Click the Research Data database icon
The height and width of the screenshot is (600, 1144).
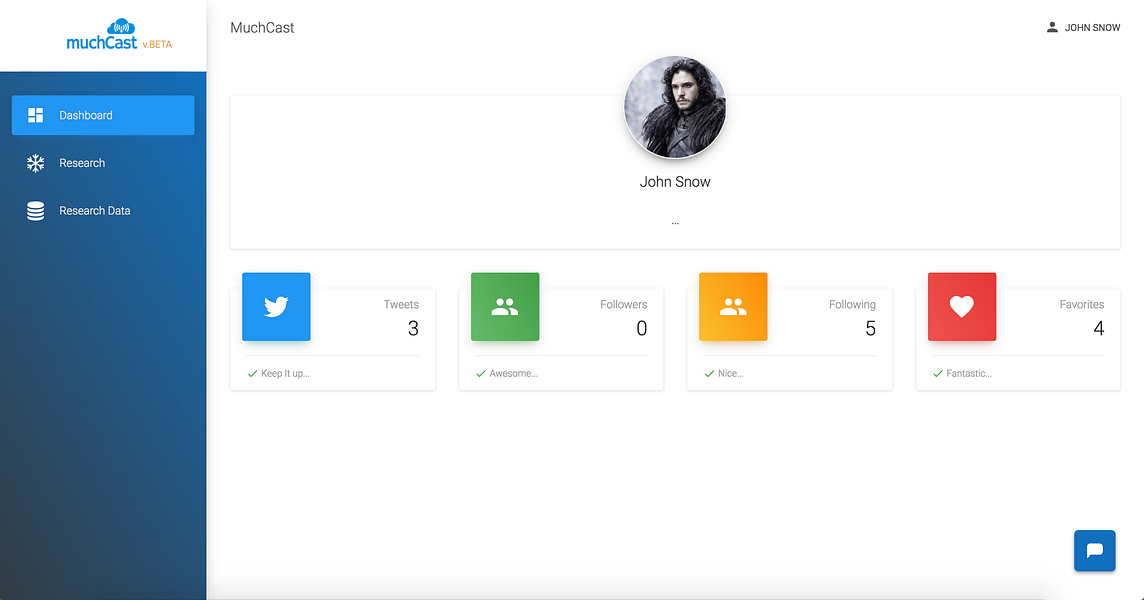point(35,211)
